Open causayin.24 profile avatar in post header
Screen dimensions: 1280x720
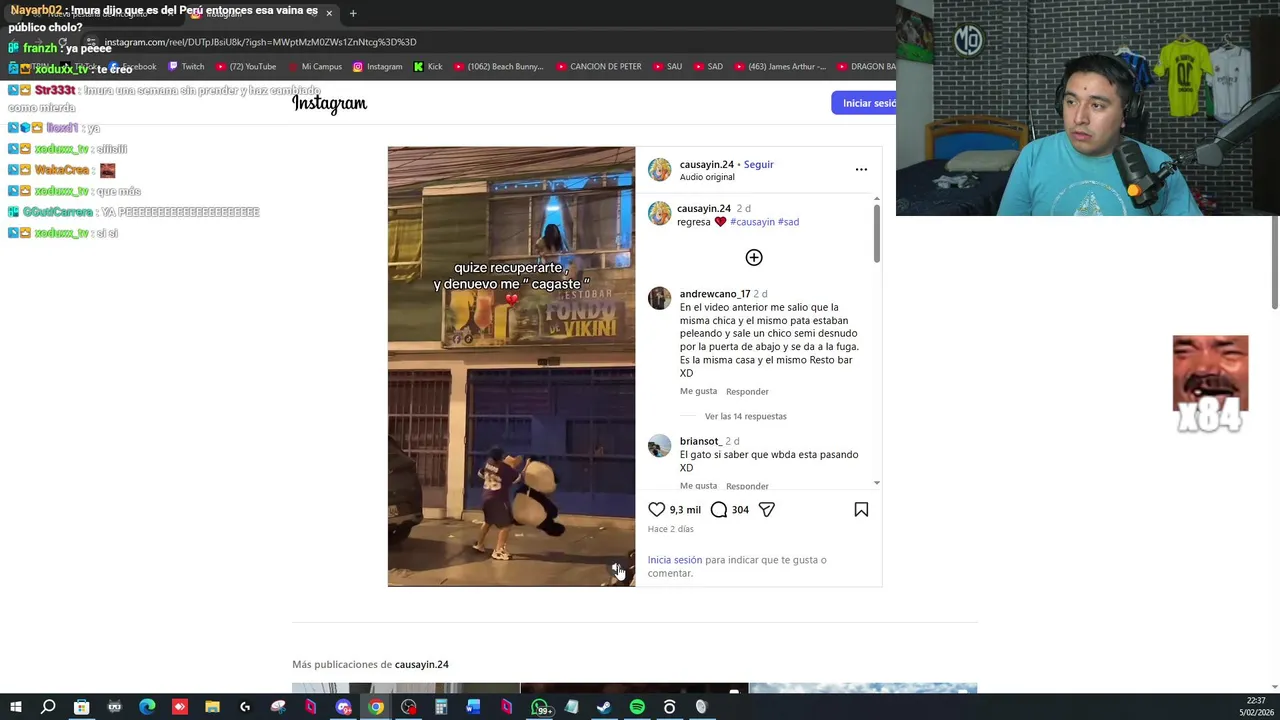[659, 170]
